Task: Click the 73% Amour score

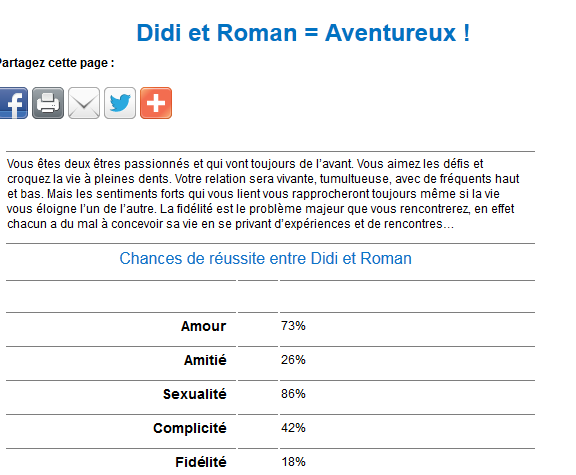Action: point(293,326)
